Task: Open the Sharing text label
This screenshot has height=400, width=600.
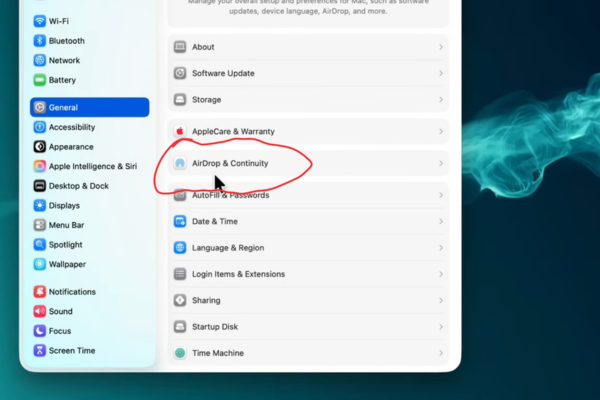Action: pos(206,300)
